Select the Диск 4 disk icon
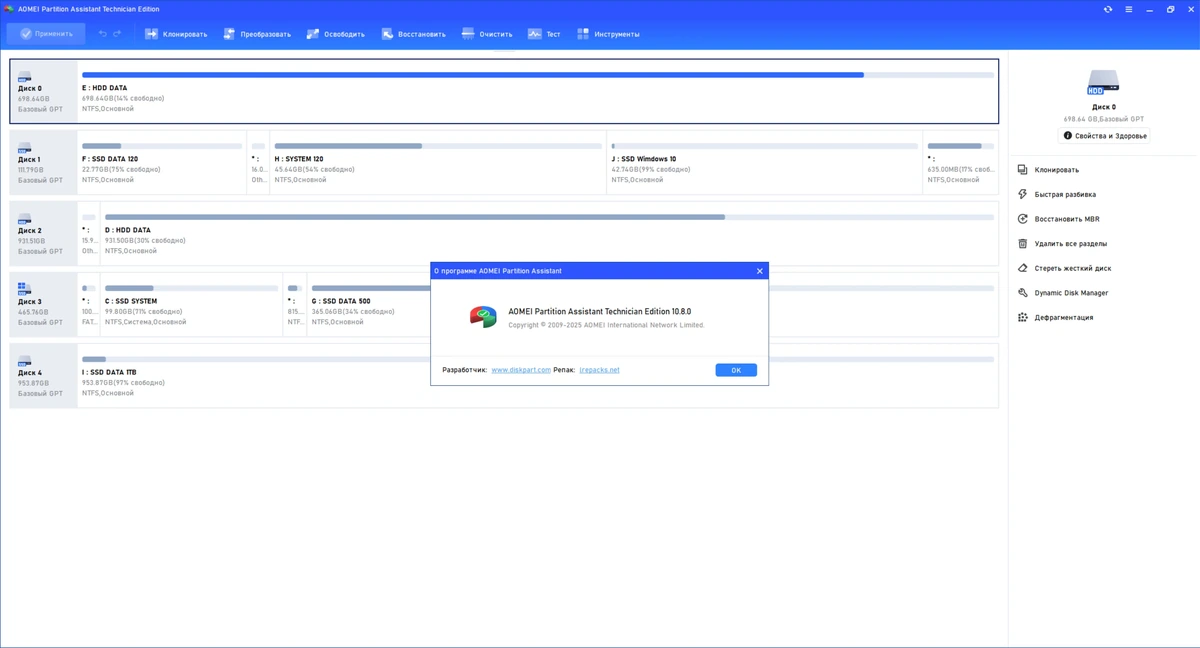 [25, 360]
